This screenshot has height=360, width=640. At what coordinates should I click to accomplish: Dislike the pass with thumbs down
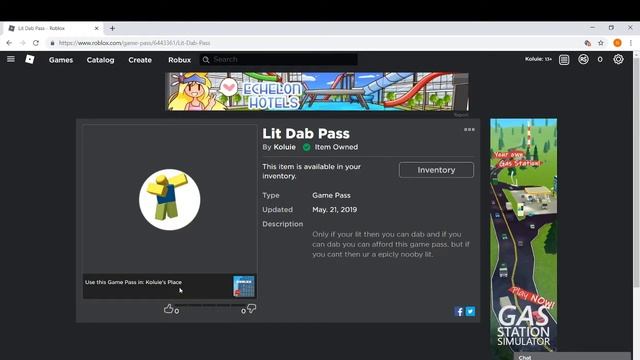[251, 309]
